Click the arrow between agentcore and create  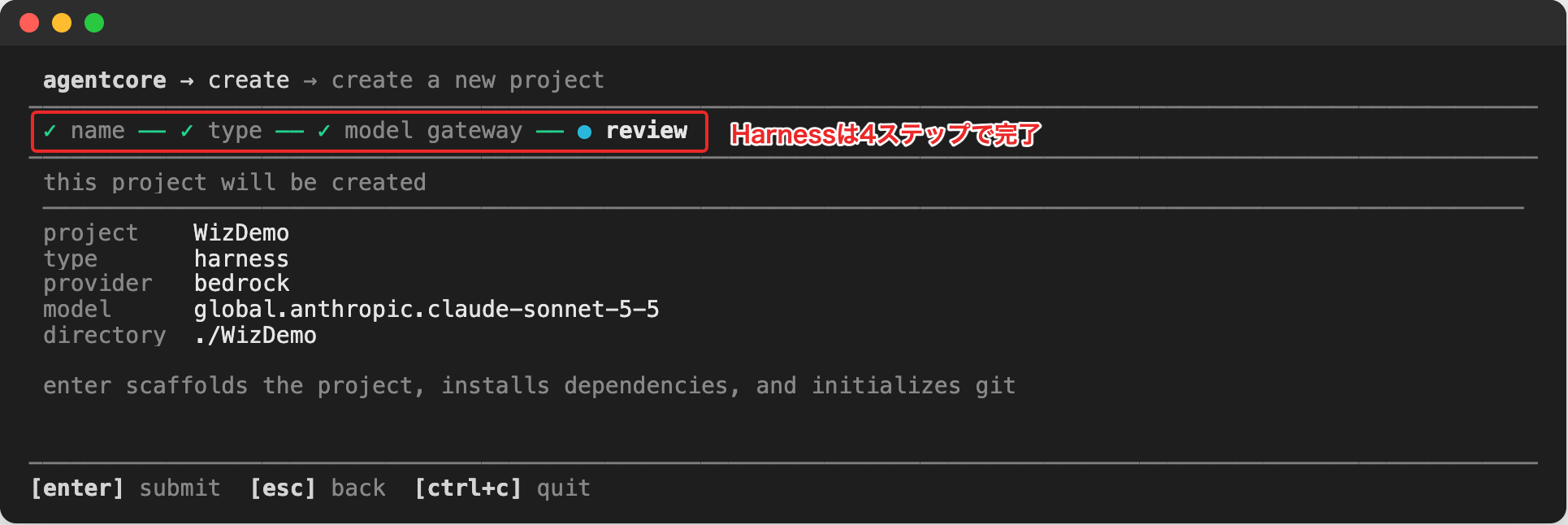pos(187,80)
